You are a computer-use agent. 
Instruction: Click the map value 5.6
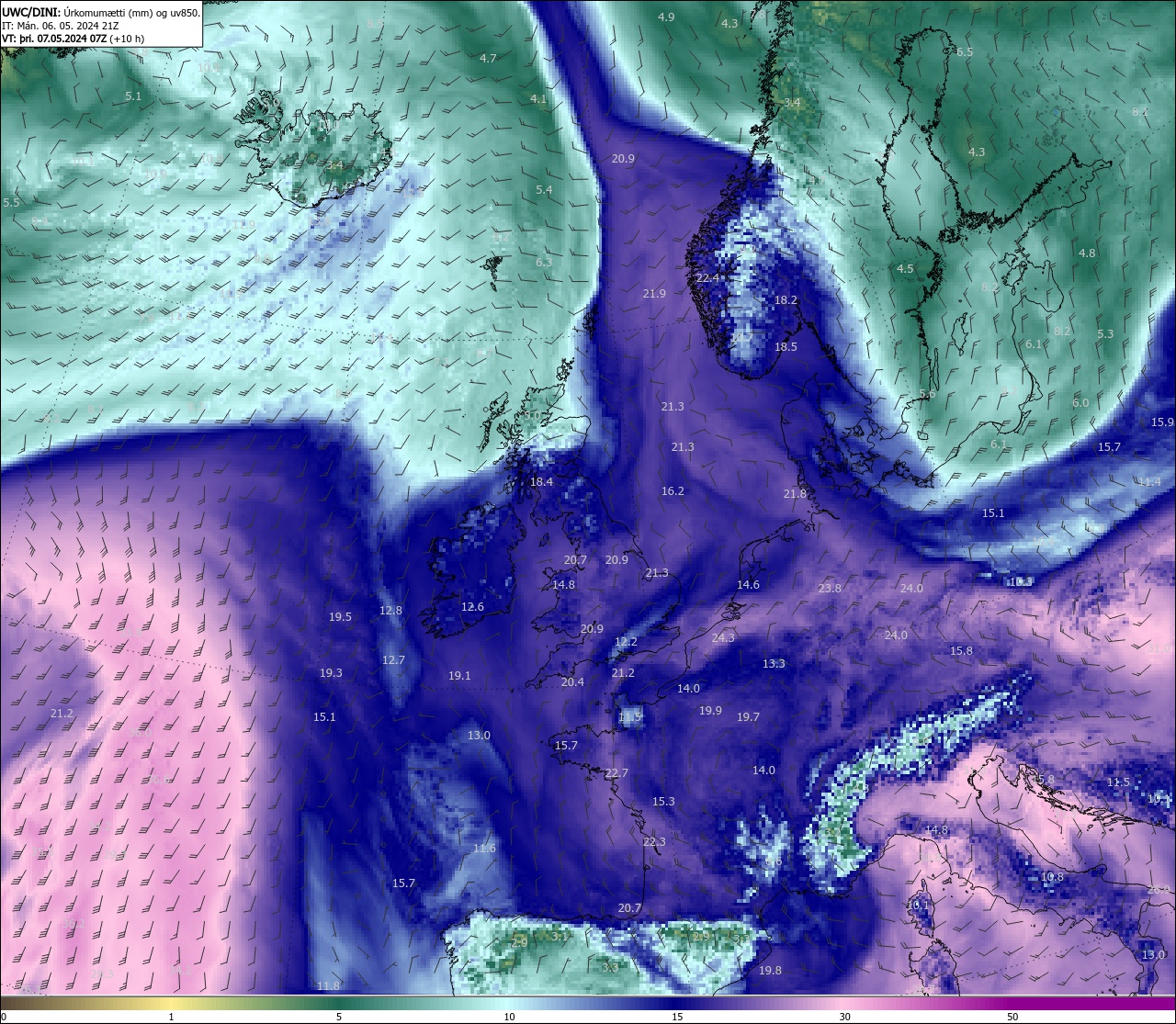[x=927, y=394]
